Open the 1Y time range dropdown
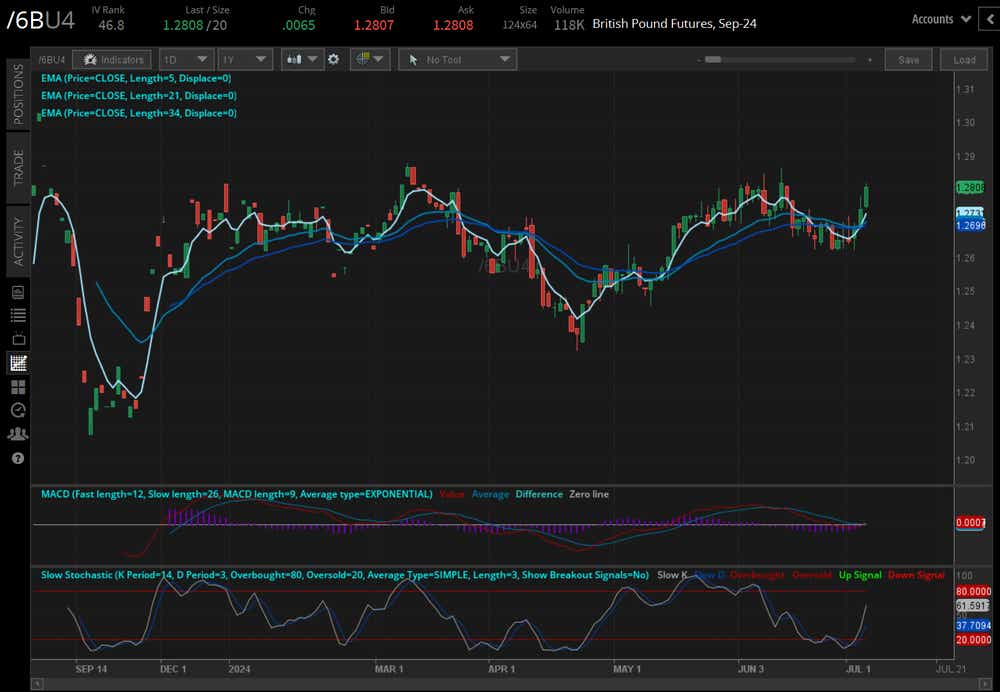This screenshot has height=692, width=1000. pyautogui.click(x=245, y=60)
